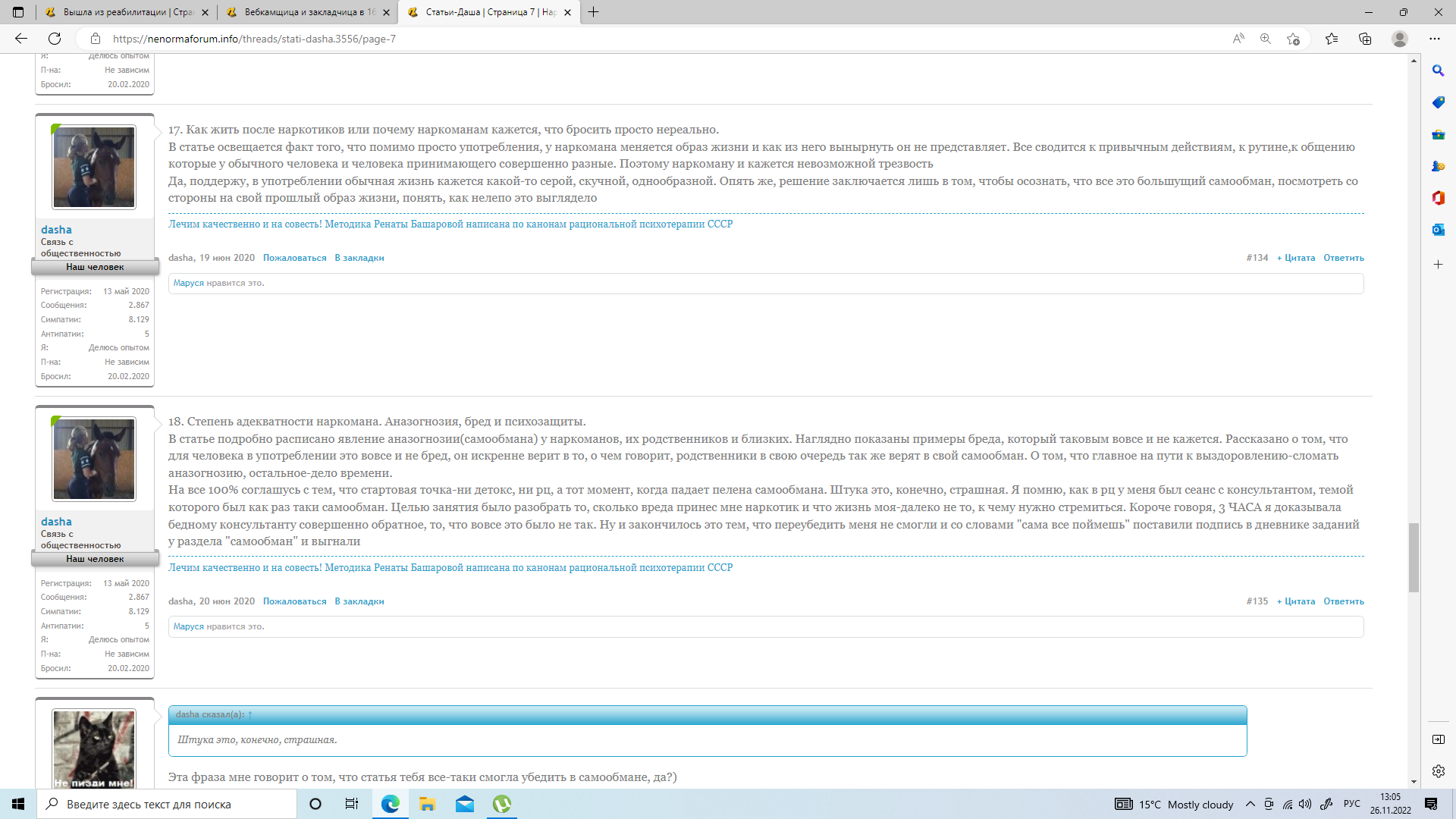Open sidebar settings gear icon
The image size is (1456, 819).
pos(1438,771)
